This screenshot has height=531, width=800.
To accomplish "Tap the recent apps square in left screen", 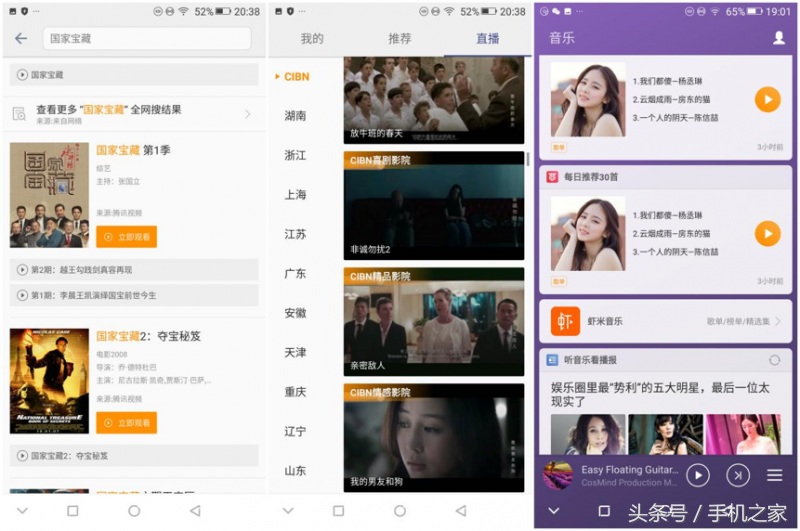I will coord(73,511).
